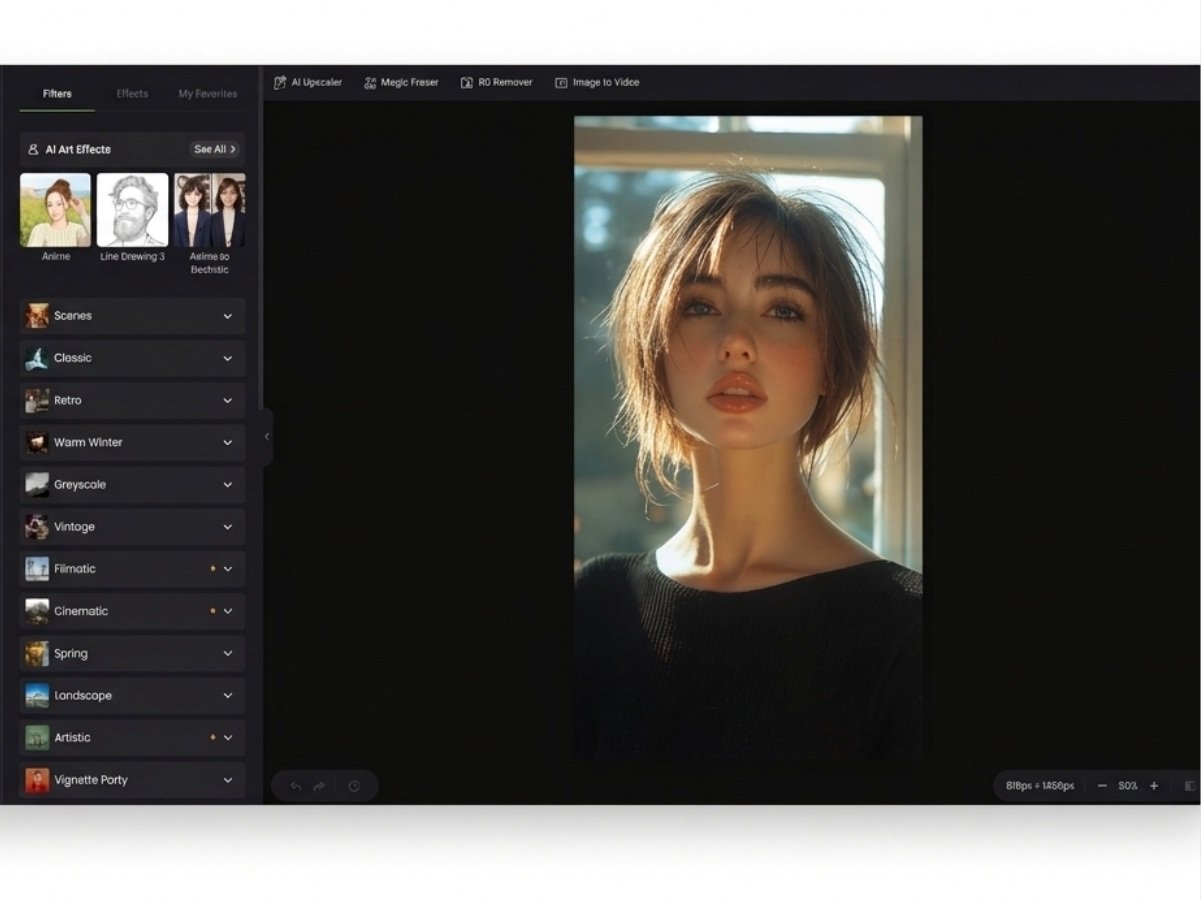Click the AI Art Effects person icon

33,149
